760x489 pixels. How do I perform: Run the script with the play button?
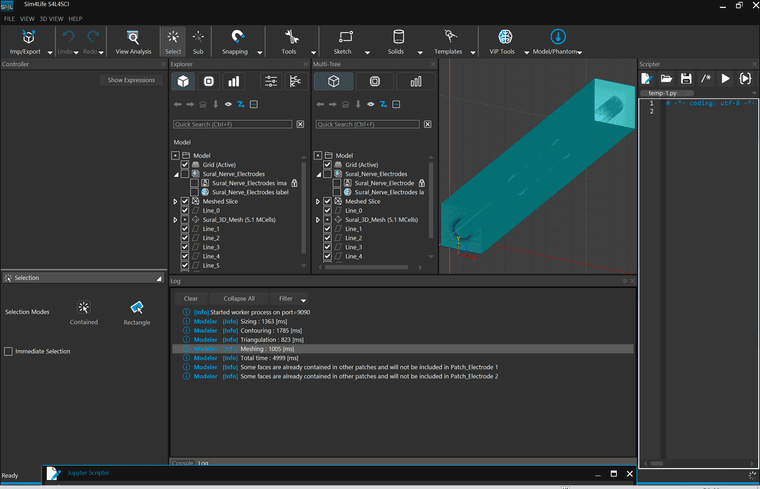tap(725, 79)
